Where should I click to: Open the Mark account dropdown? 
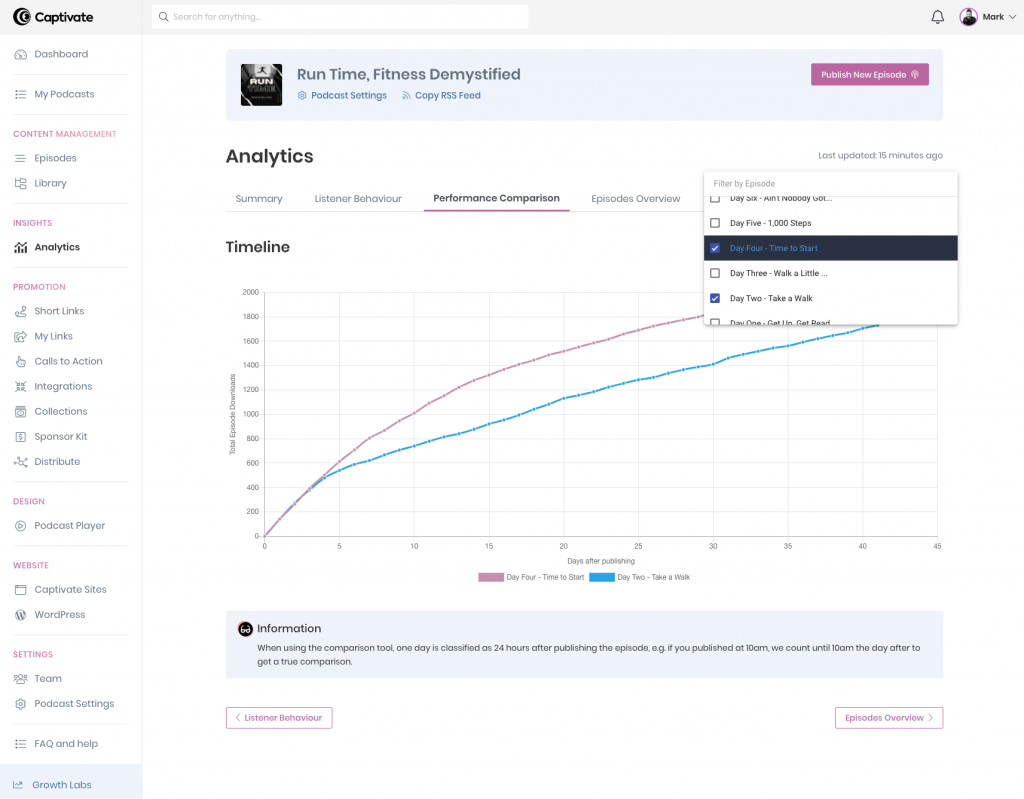pyautogui.click(x=988, y=16)
